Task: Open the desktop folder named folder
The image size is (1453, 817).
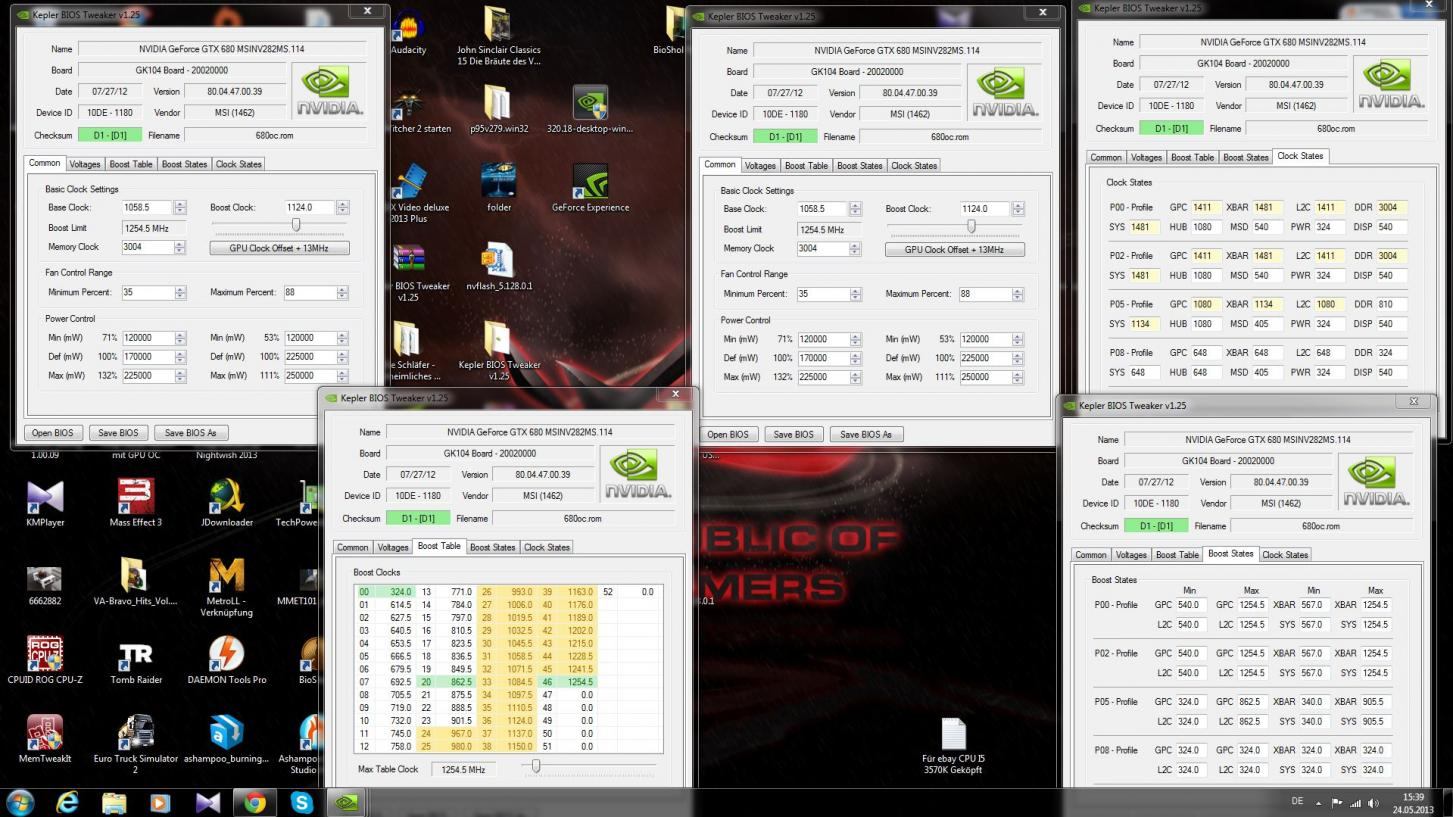Action: [x=498, y=188]
